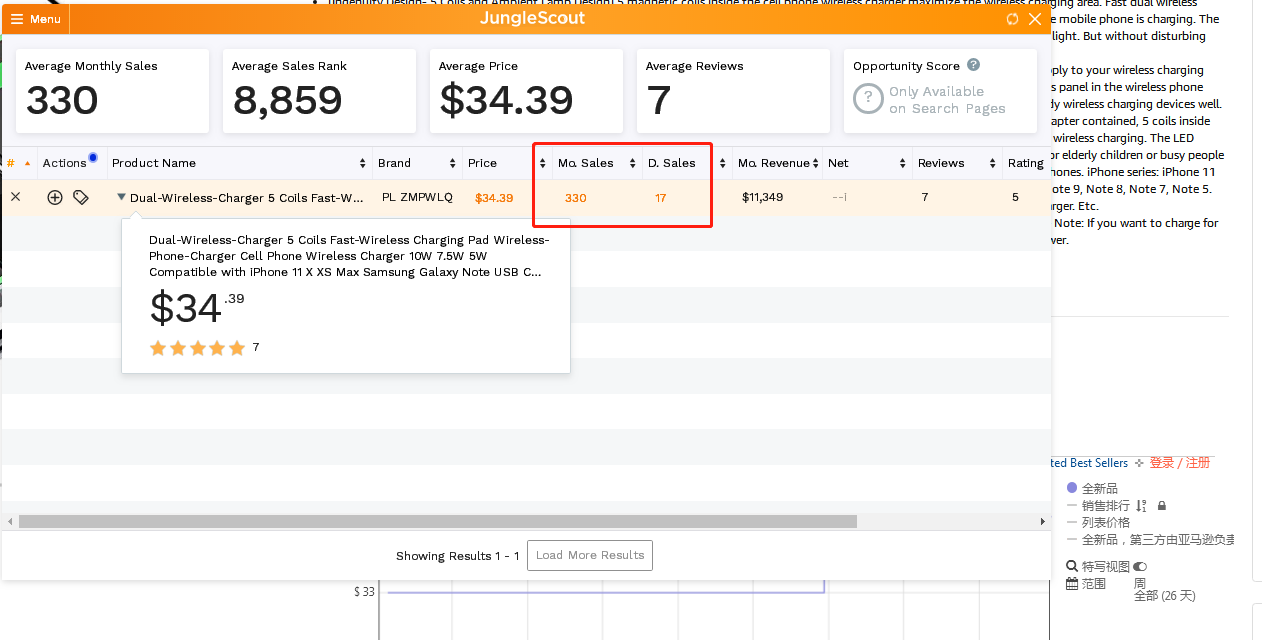Click the Rating column header

[1026, 163]
